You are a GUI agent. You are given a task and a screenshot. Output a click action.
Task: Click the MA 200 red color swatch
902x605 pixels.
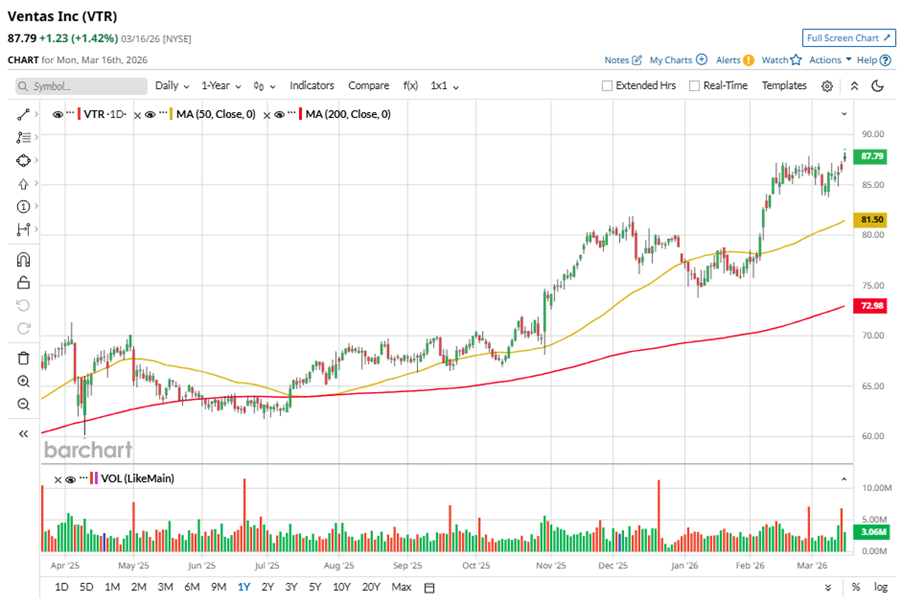[300, 114]
